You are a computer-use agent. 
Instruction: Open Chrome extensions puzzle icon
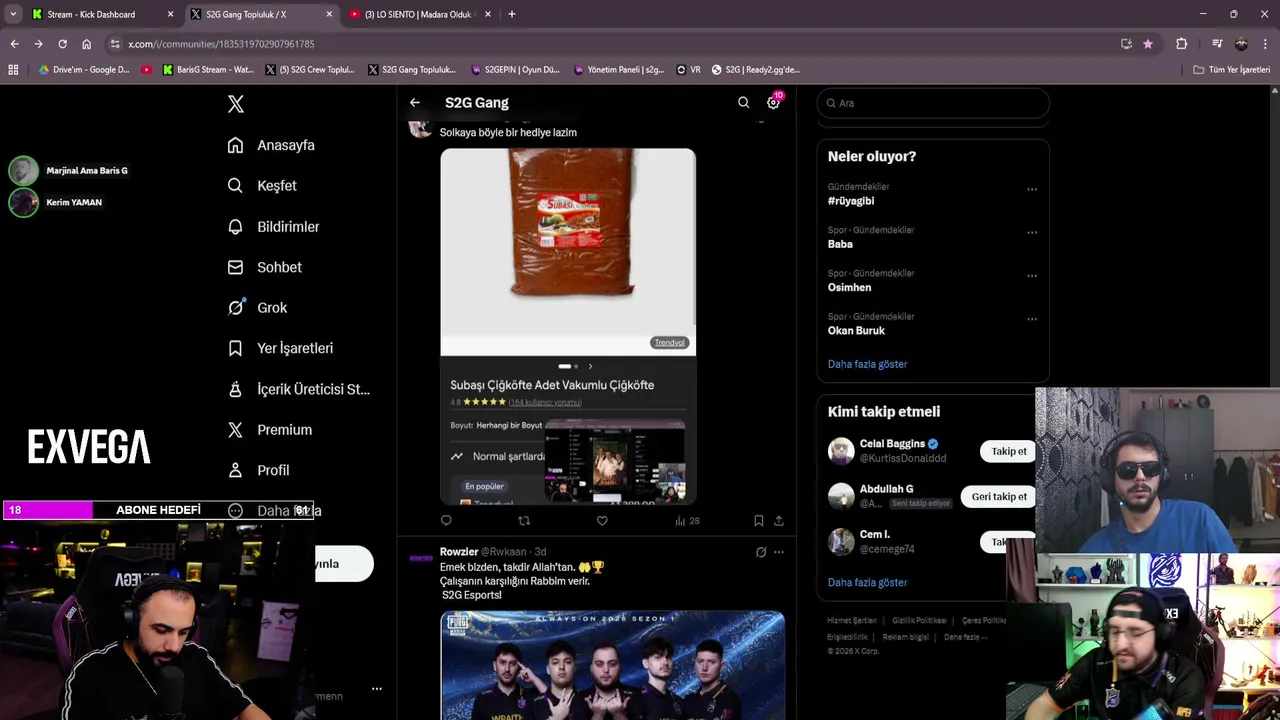[1181, 44]
